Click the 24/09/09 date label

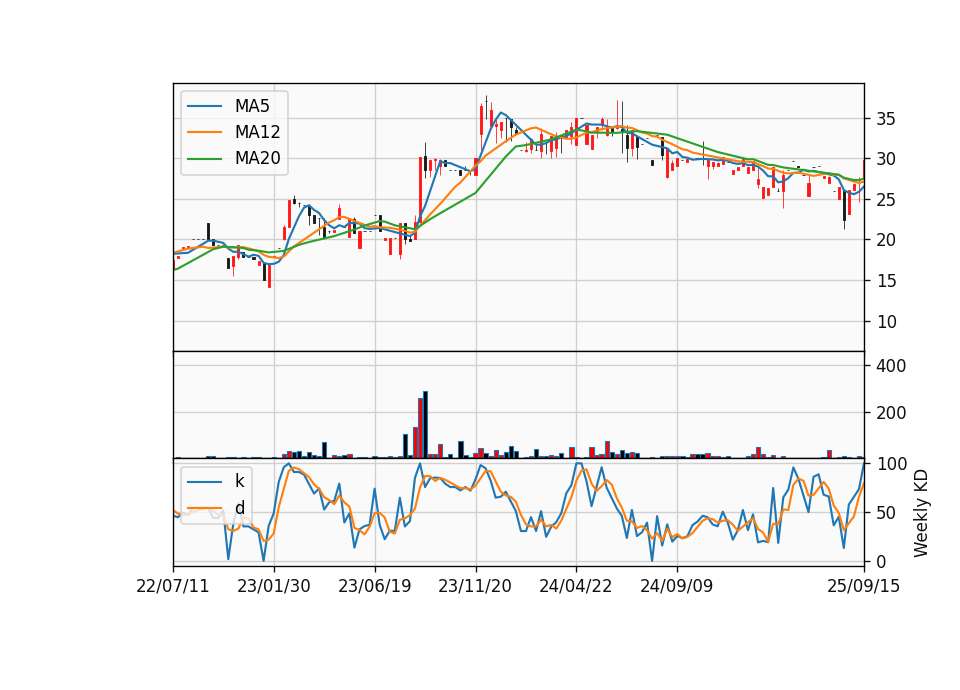[677, 586]
